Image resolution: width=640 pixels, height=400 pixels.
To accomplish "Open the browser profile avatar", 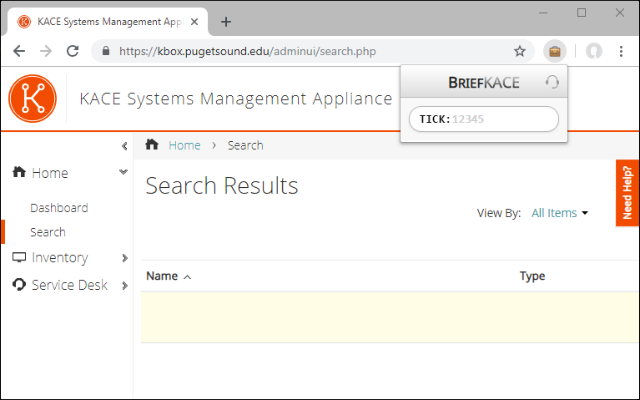I will pos(594,50).
